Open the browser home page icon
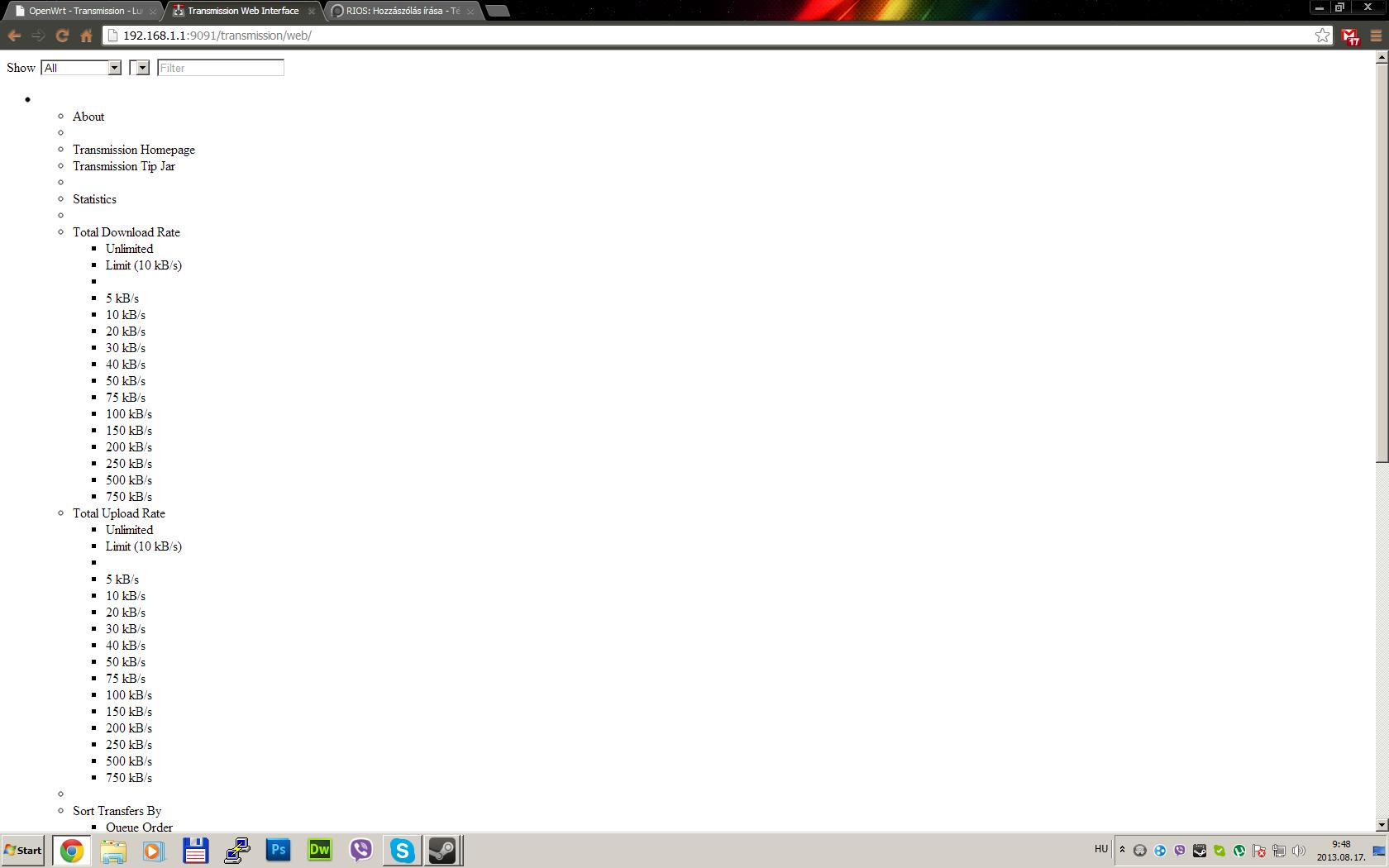The height and width of the screenshot is (868, 1389). pyautogui.click(x=86, y=36)
